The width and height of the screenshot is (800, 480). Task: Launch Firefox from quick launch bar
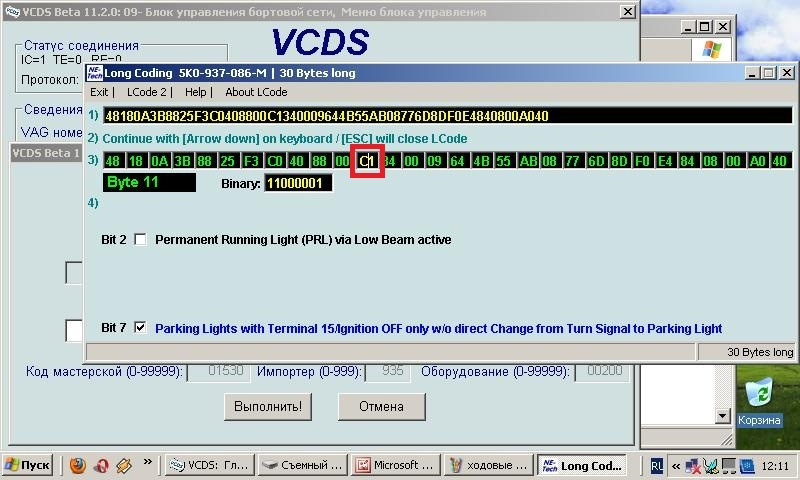[x=78, y=465]
